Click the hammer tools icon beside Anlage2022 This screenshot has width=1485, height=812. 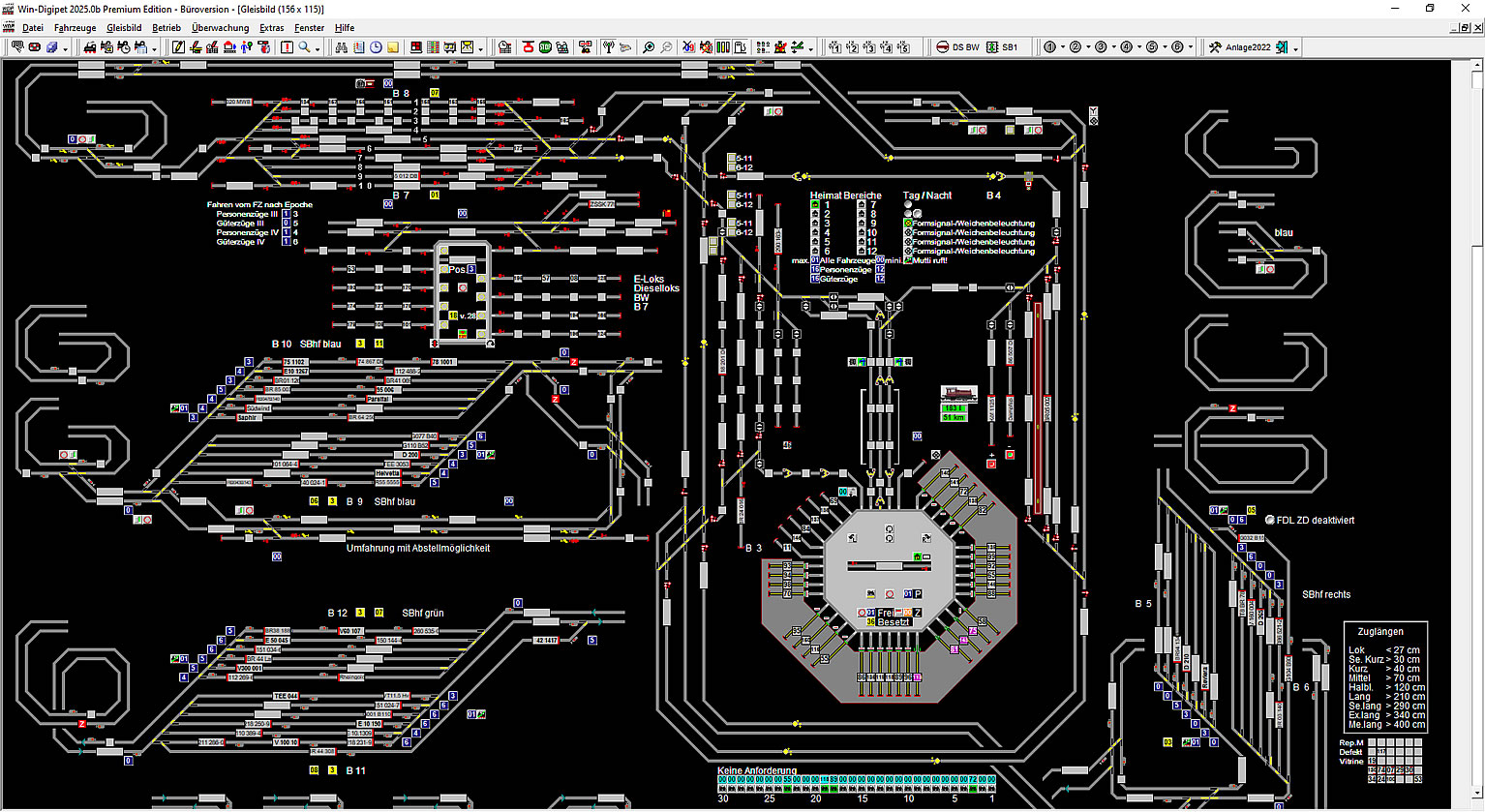point(1215,47)
